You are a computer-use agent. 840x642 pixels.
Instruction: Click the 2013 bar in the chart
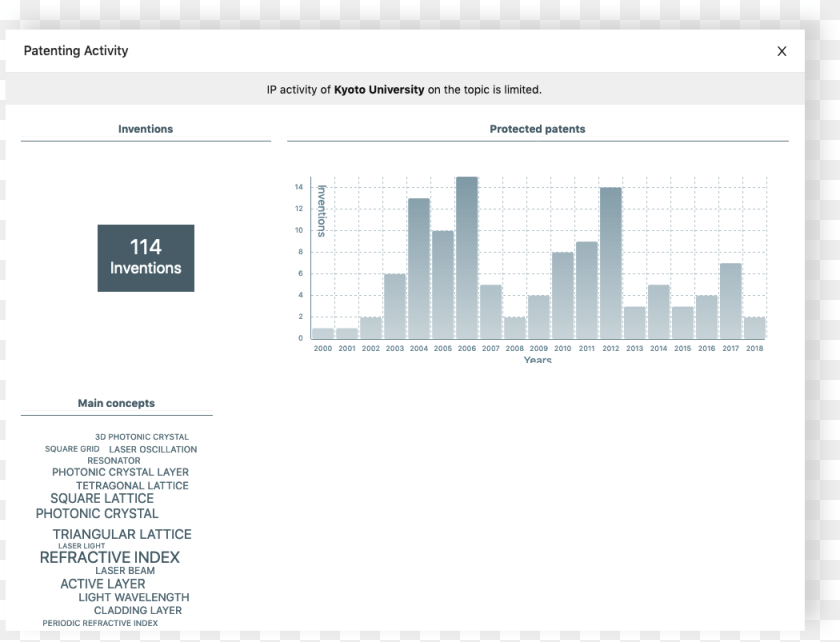pyautogui.click(x=635, y=323)
